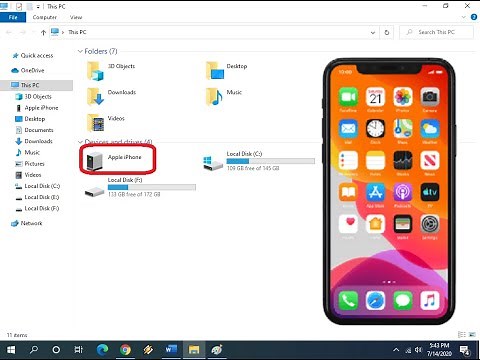The width and height of the screenshot is (480, 360).
Task: Click the 133 GB free of 172 GB text
Action: 134,194
